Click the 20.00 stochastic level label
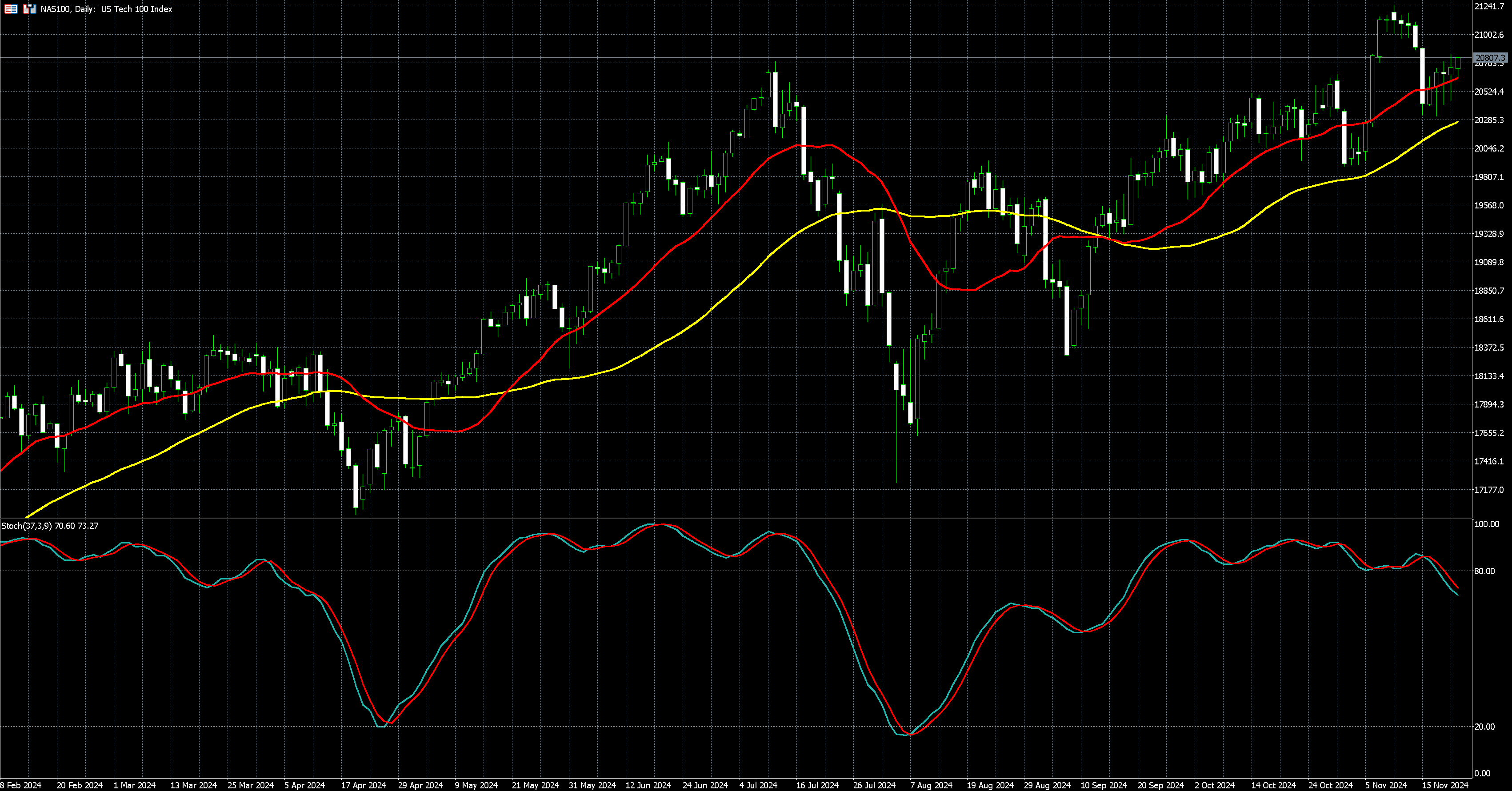Viewport: 1512px width, 791px height. (1484, 727)
